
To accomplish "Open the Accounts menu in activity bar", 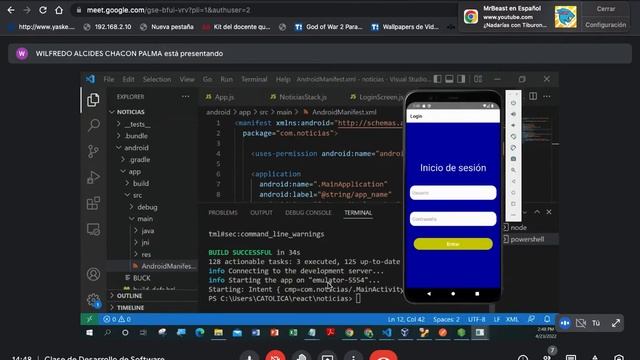I will click(x=93, y=274).
